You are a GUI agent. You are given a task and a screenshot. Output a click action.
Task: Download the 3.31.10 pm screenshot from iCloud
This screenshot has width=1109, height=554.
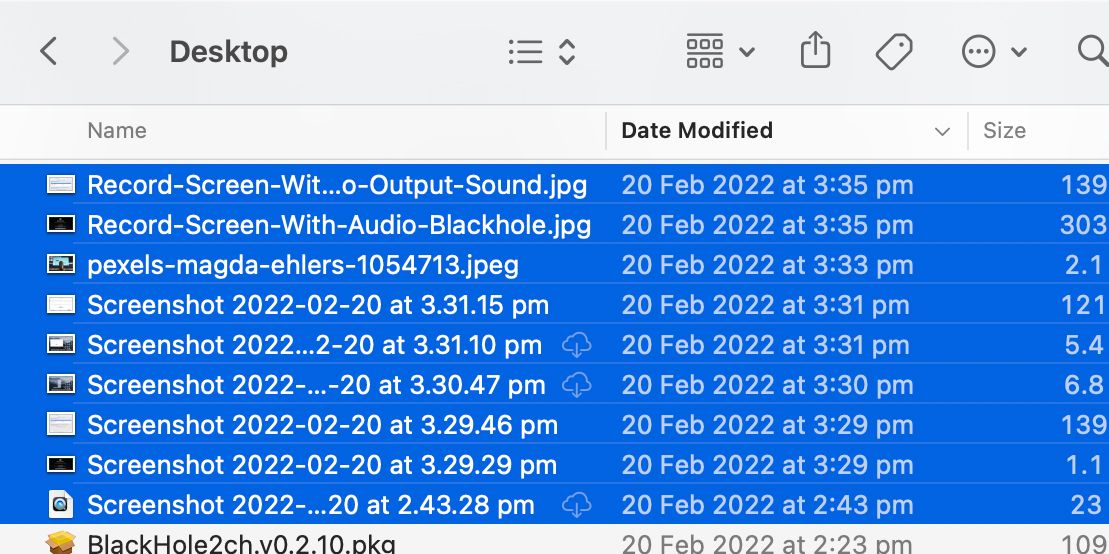(576, 346)
